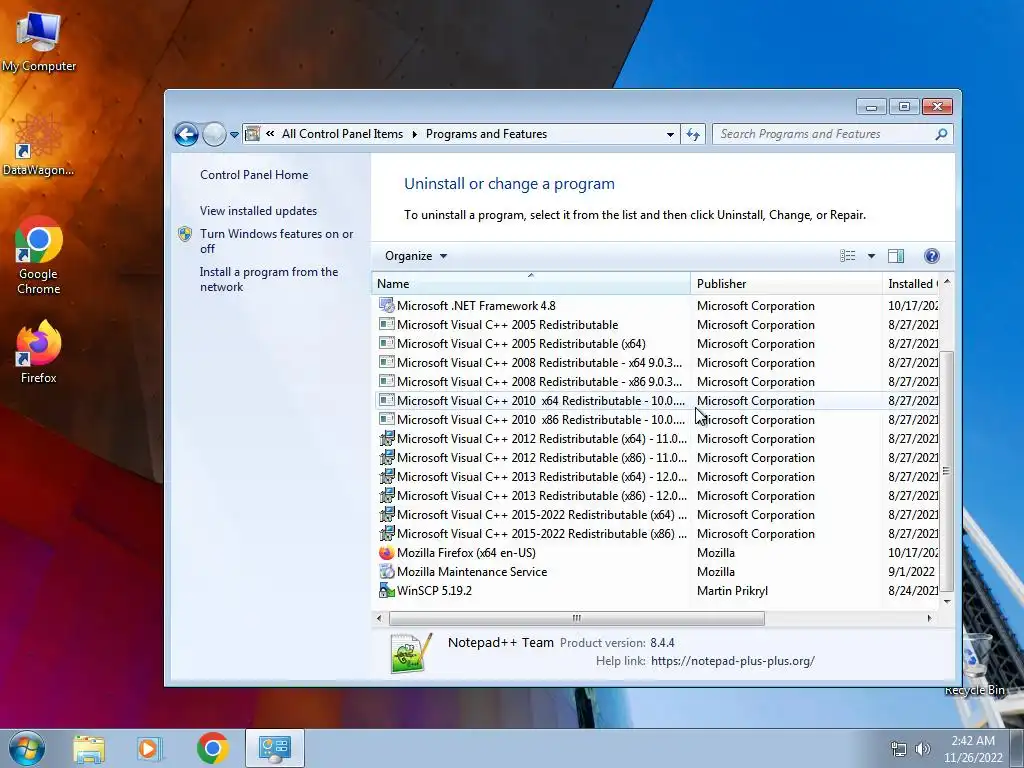This screenshot has width=1024, height=768.
Task: Click the volume speaker tray icon
Action: pos(922,749)
